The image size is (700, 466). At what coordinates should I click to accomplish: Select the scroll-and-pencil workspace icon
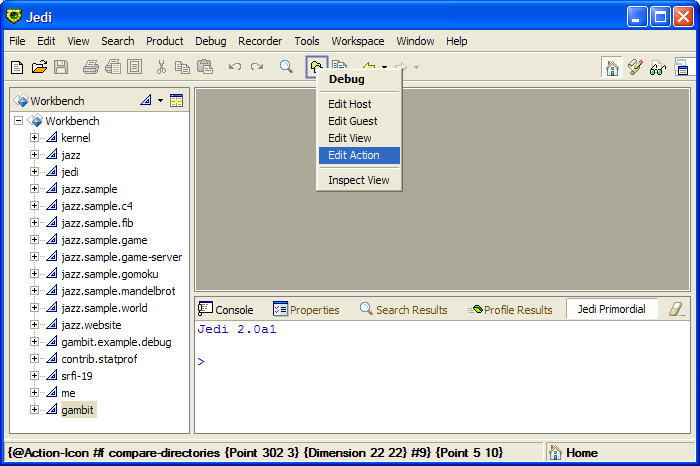click(x=635, y=68)
